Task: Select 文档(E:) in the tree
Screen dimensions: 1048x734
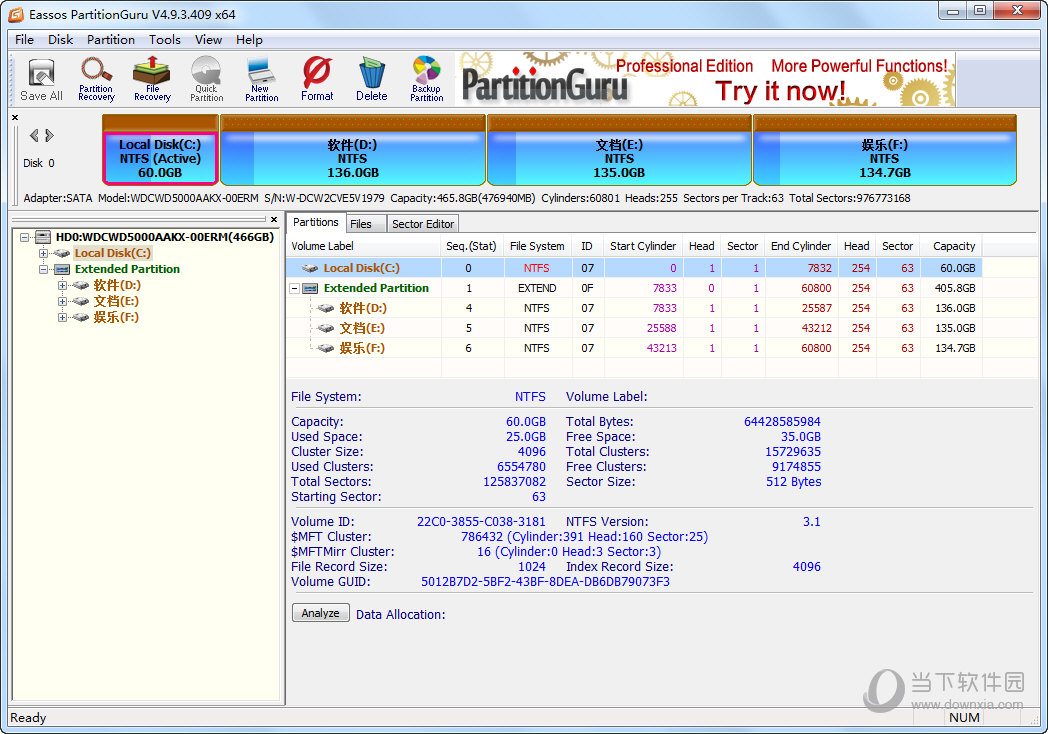Action: (x=116, y=301)
